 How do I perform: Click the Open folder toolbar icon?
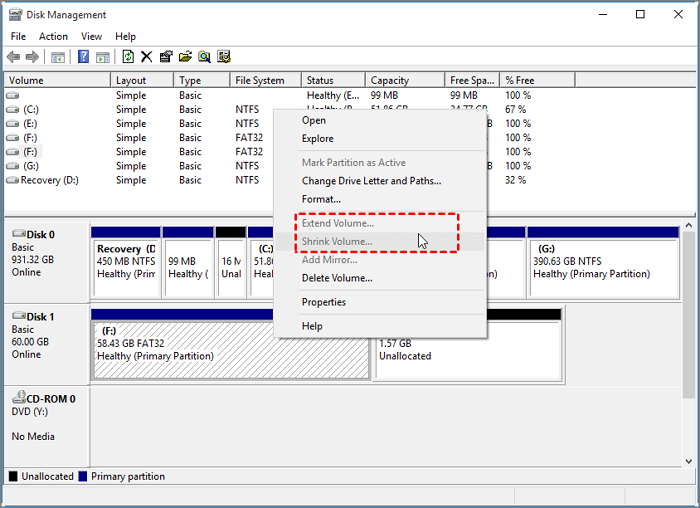coord(185,57)
